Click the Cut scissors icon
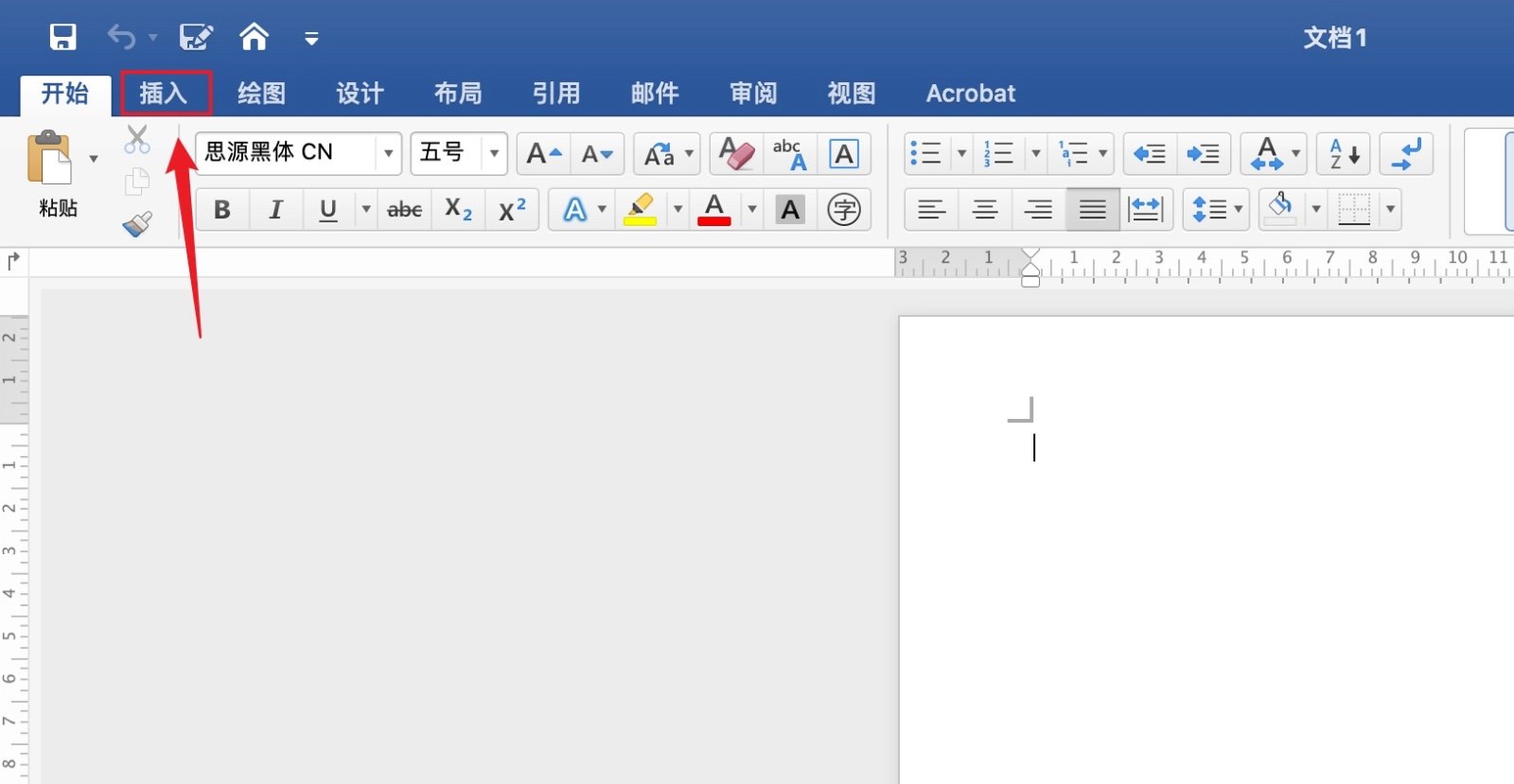The image size is (1514, 784). coord(137,139)
